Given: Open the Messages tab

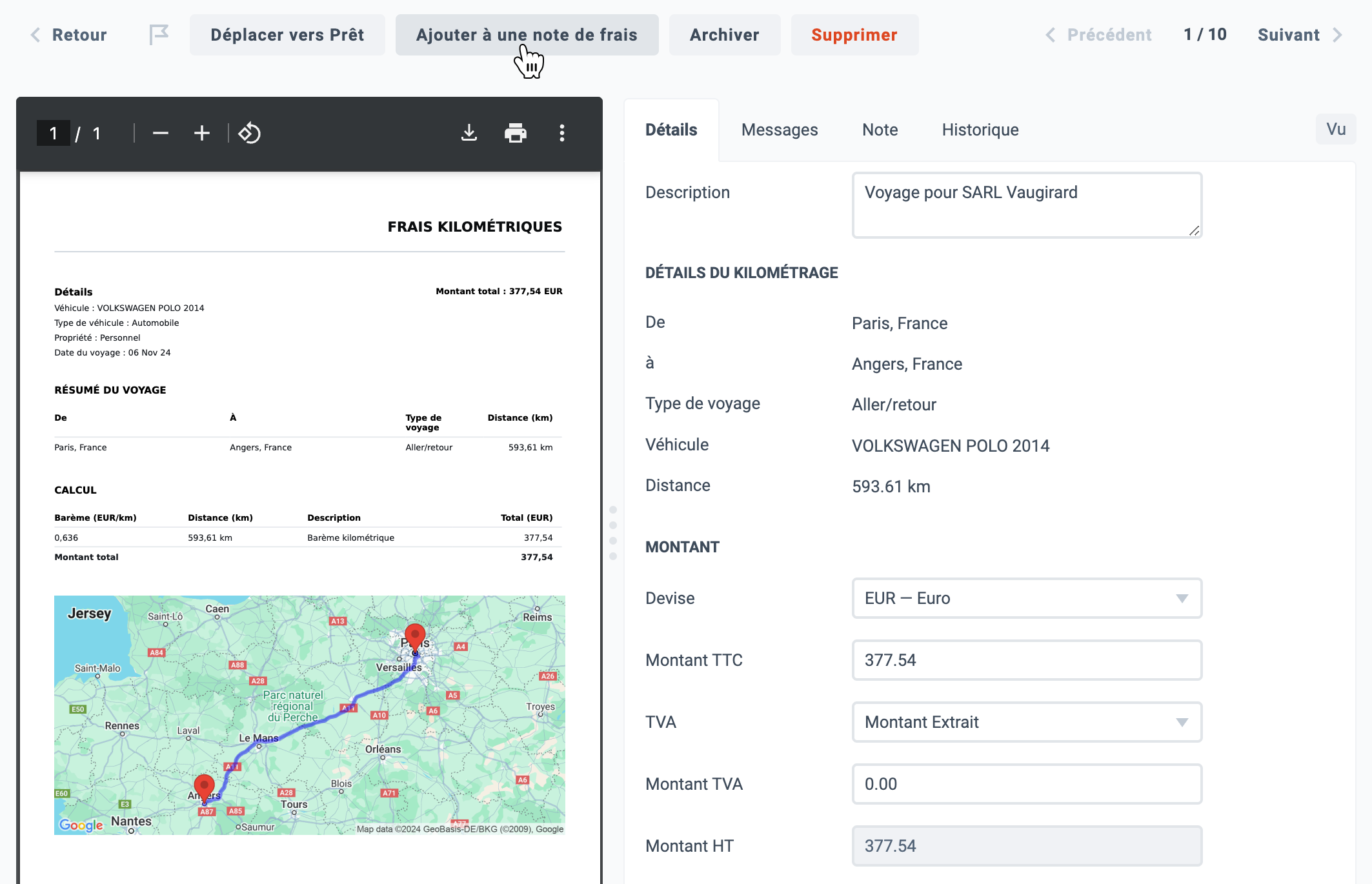Looking at the screenshot, I should coord(780,130).
